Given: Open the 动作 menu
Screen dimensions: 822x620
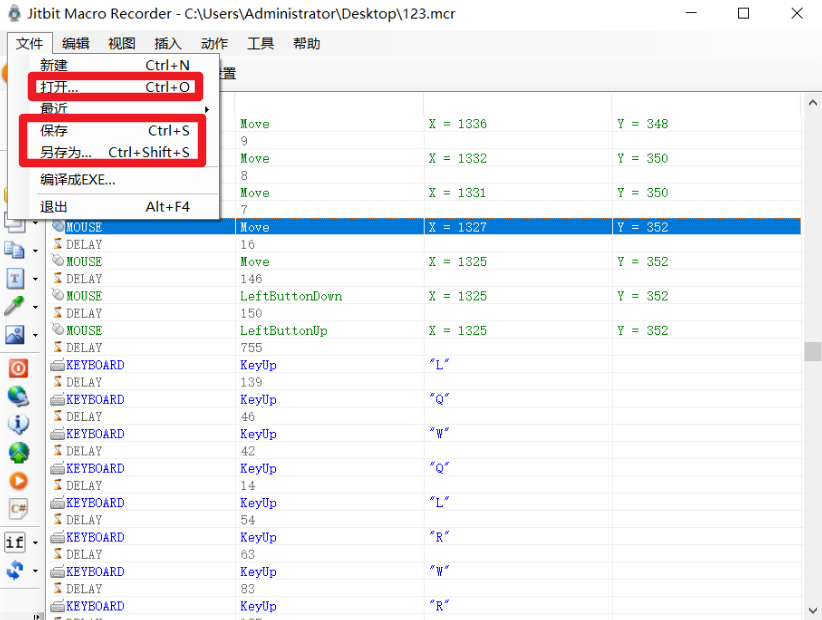Looking at the screenshot, I should [x=214, y=43].
